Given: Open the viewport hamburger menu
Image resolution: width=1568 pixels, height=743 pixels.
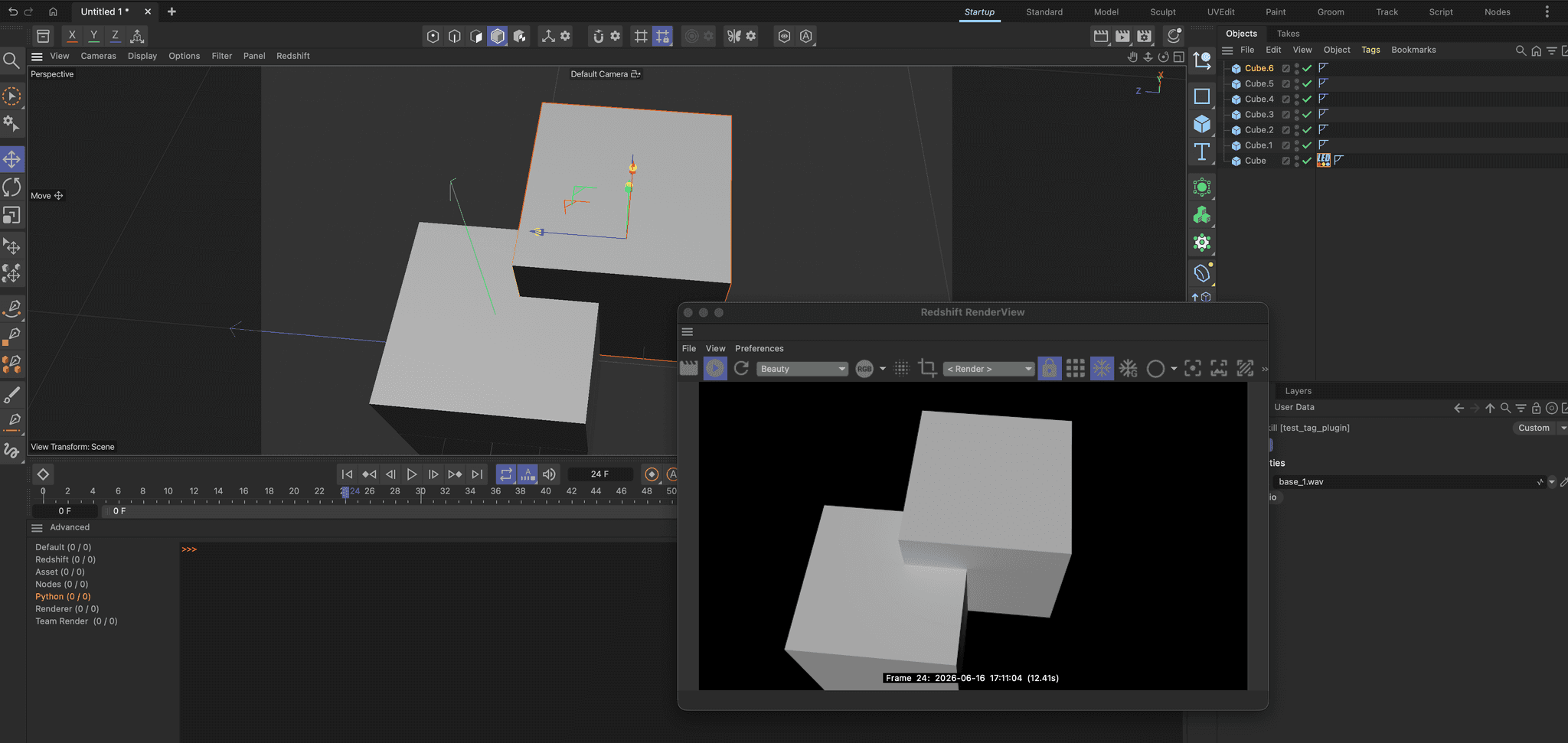Looking at the screenshot, I should pos(37,56).
